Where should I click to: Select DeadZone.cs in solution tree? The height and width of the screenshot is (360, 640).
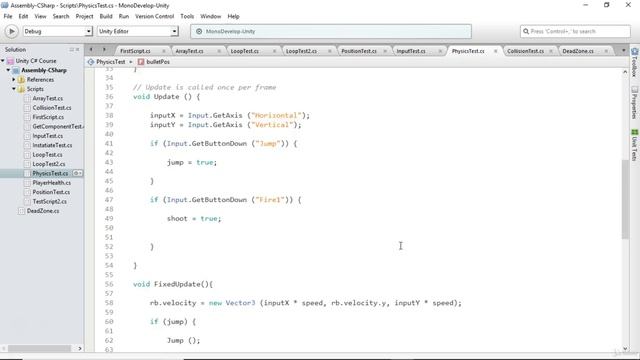point(43,211)
